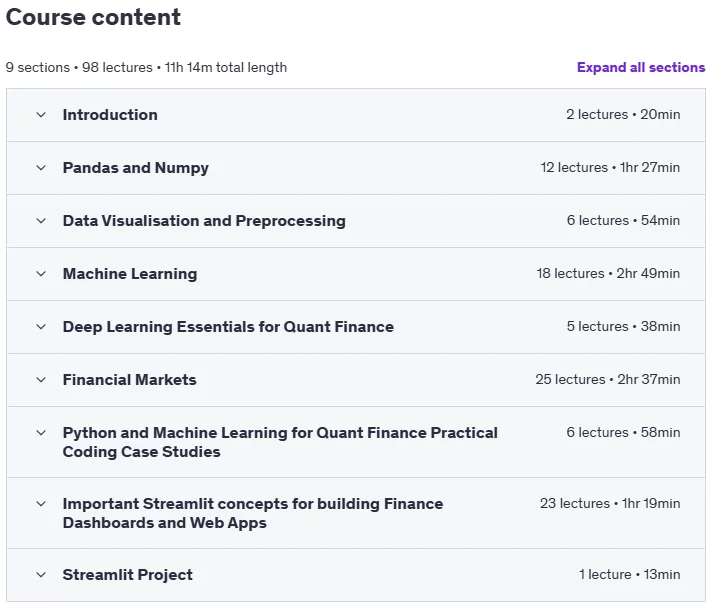This screenshot has height=607, width=713.
Task: Select the Financial Markets section title
Action: click(x=130, y=380)
